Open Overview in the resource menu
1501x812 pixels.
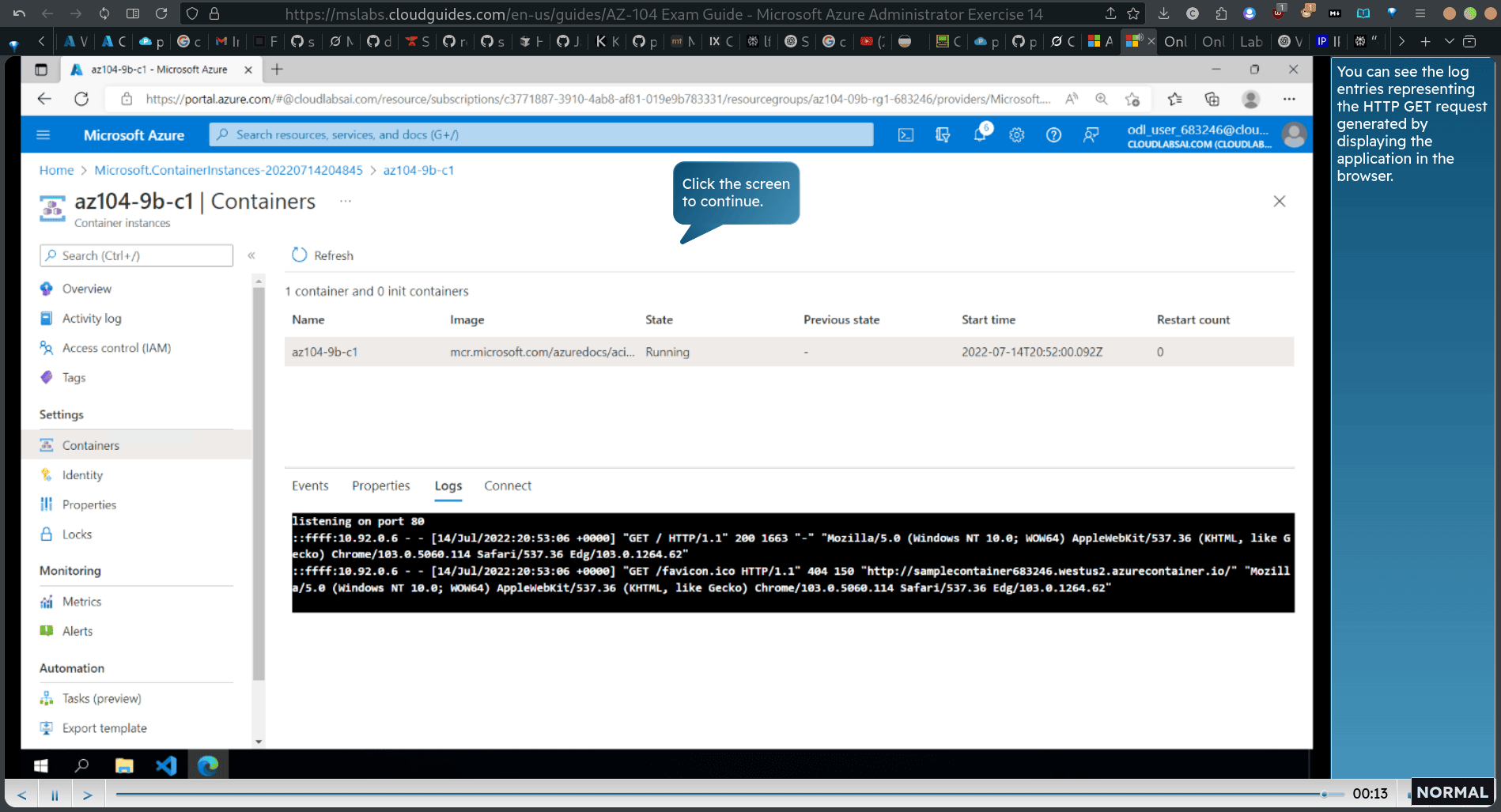(87, 289)
